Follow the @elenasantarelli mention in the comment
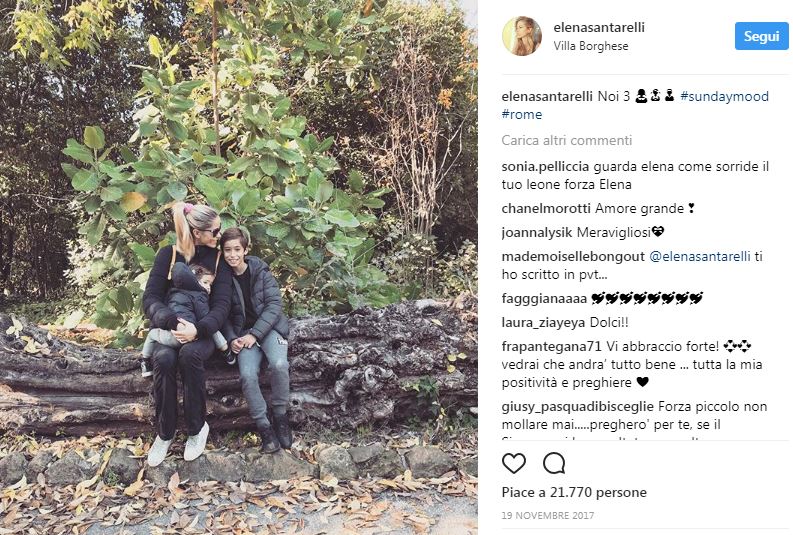This screenshot has height=535, width=793. click(699, 257)
